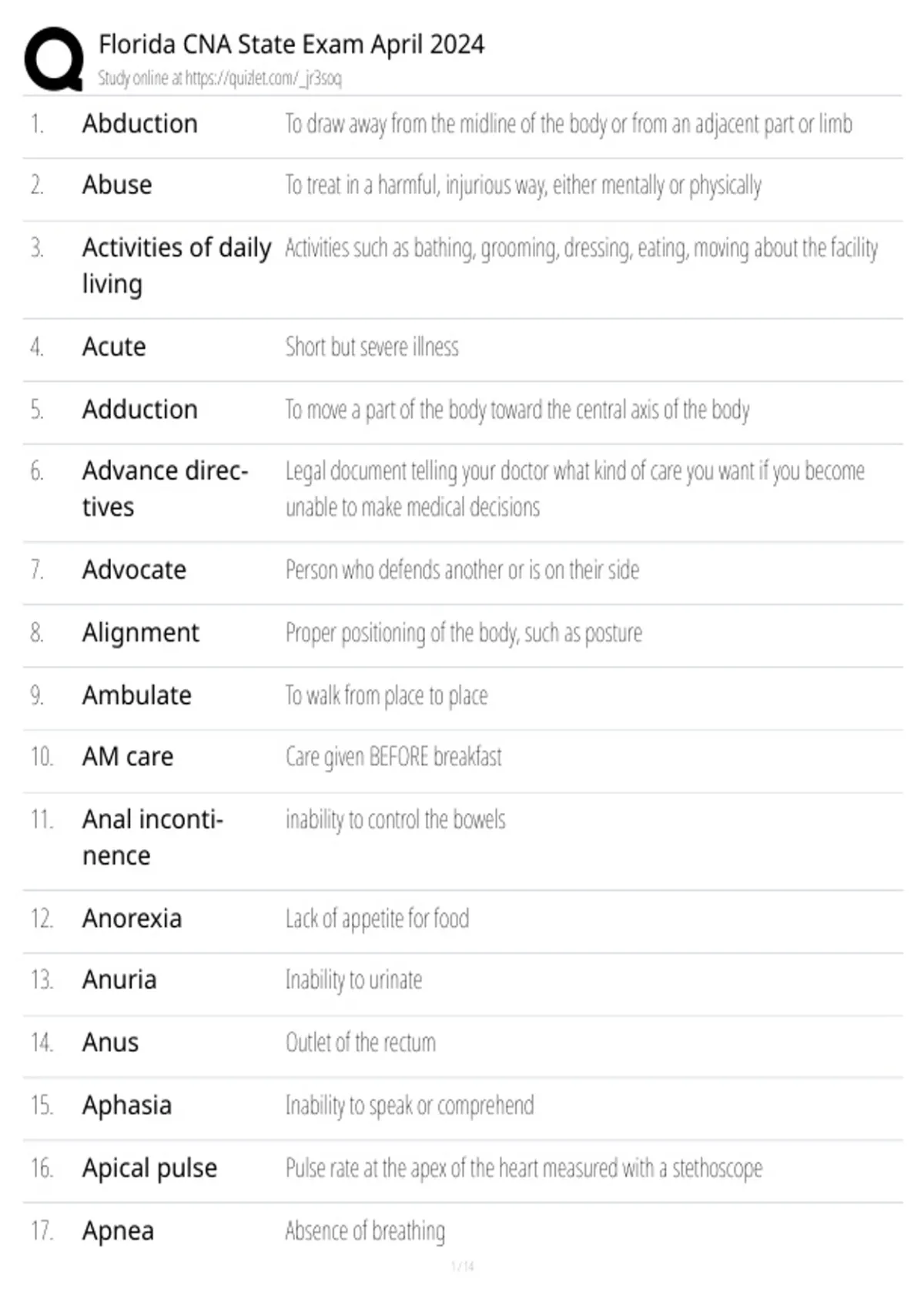Click the term Apnea

(119, 1231)
